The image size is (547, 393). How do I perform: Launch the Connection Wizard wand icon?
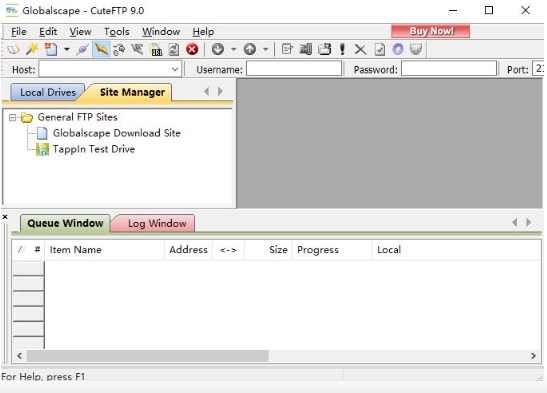[x=32, y=49]
